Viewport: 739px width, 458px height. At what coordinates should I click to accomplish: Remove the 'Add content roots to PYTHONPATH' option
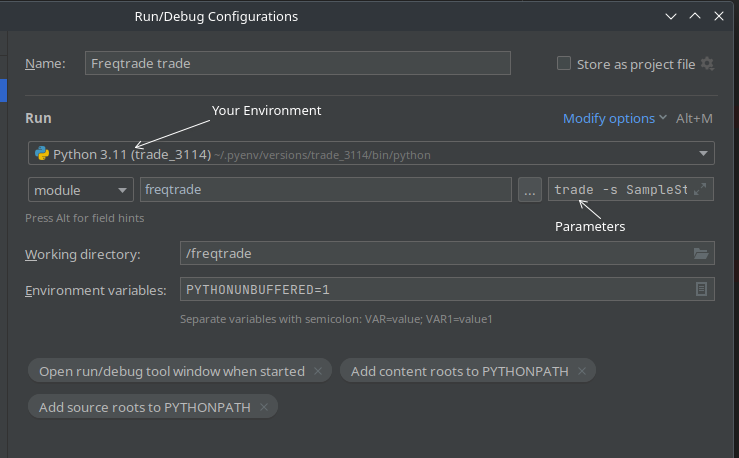coord(582,371)
